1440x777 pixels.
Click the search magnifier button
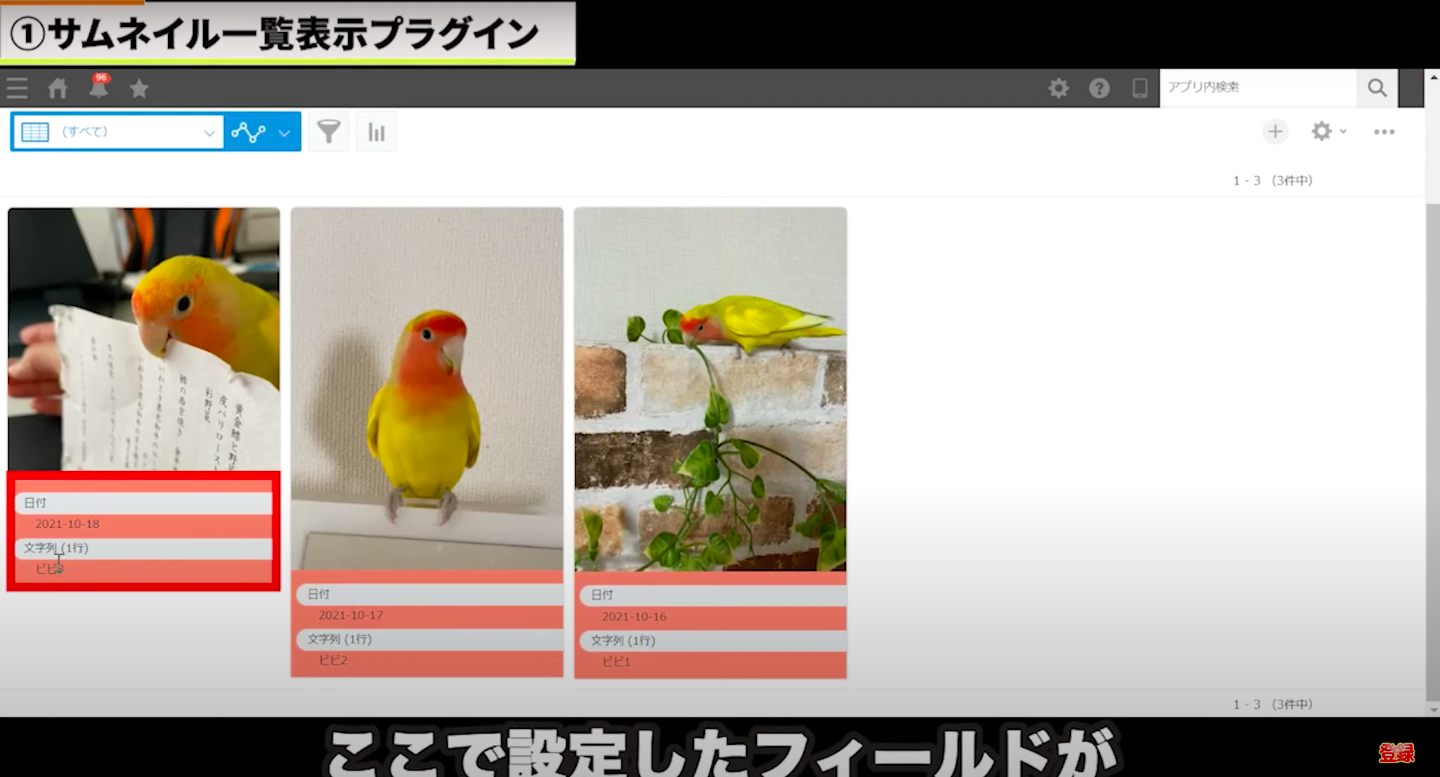point(1377,88)
